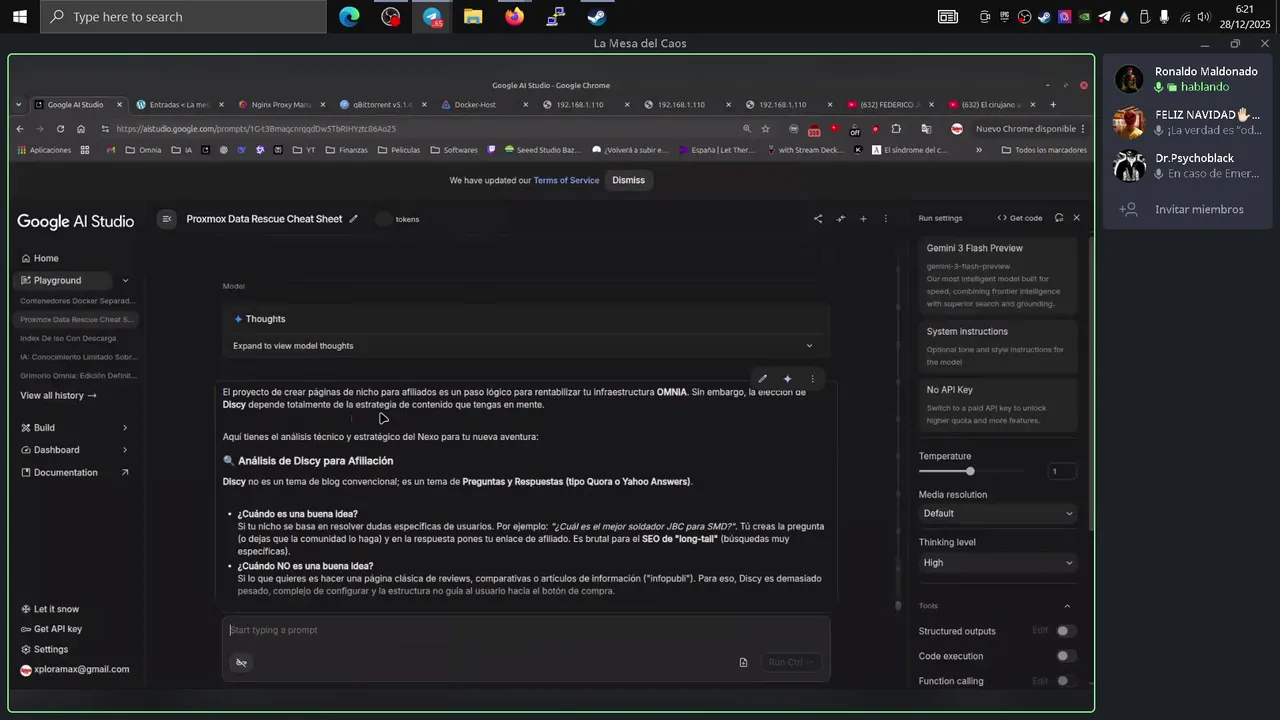Select the Gemini 3 Flash Preview model card
The width and height of the screenshot is (1280, 720).
998,277
